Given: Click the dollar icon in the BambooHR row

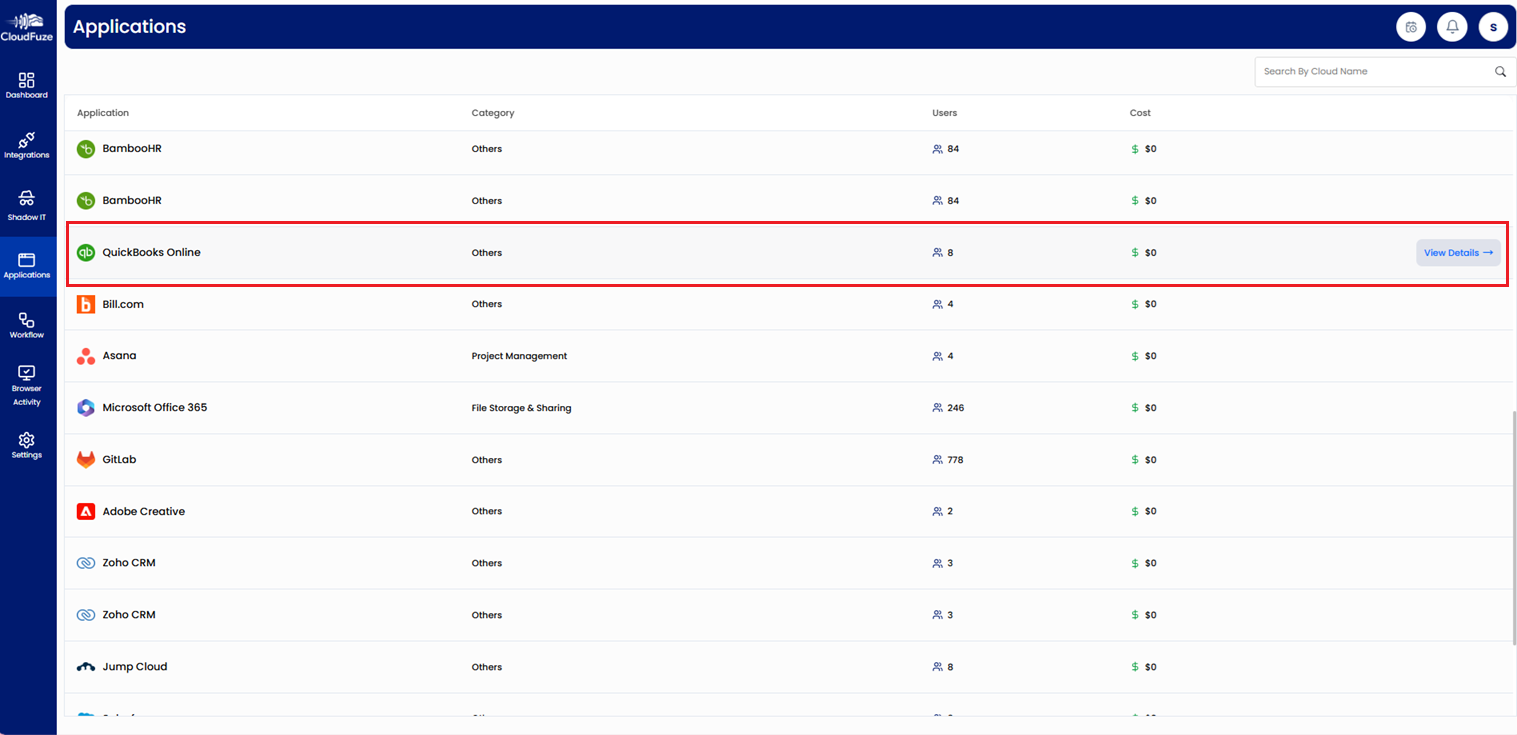Looking at the screenshot, I should point(1133,148).
